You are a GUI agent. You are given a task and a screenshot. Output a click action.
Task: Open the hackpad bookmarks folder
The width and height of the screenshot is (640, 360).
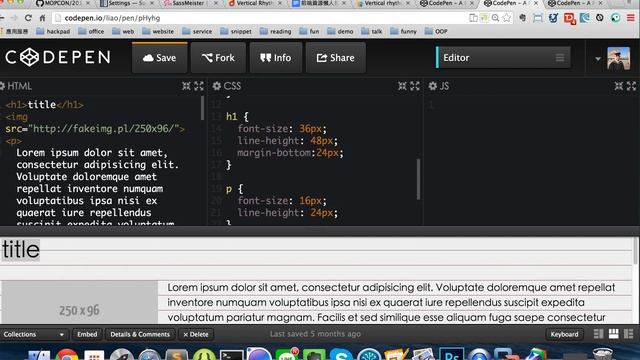click(53, 31)
